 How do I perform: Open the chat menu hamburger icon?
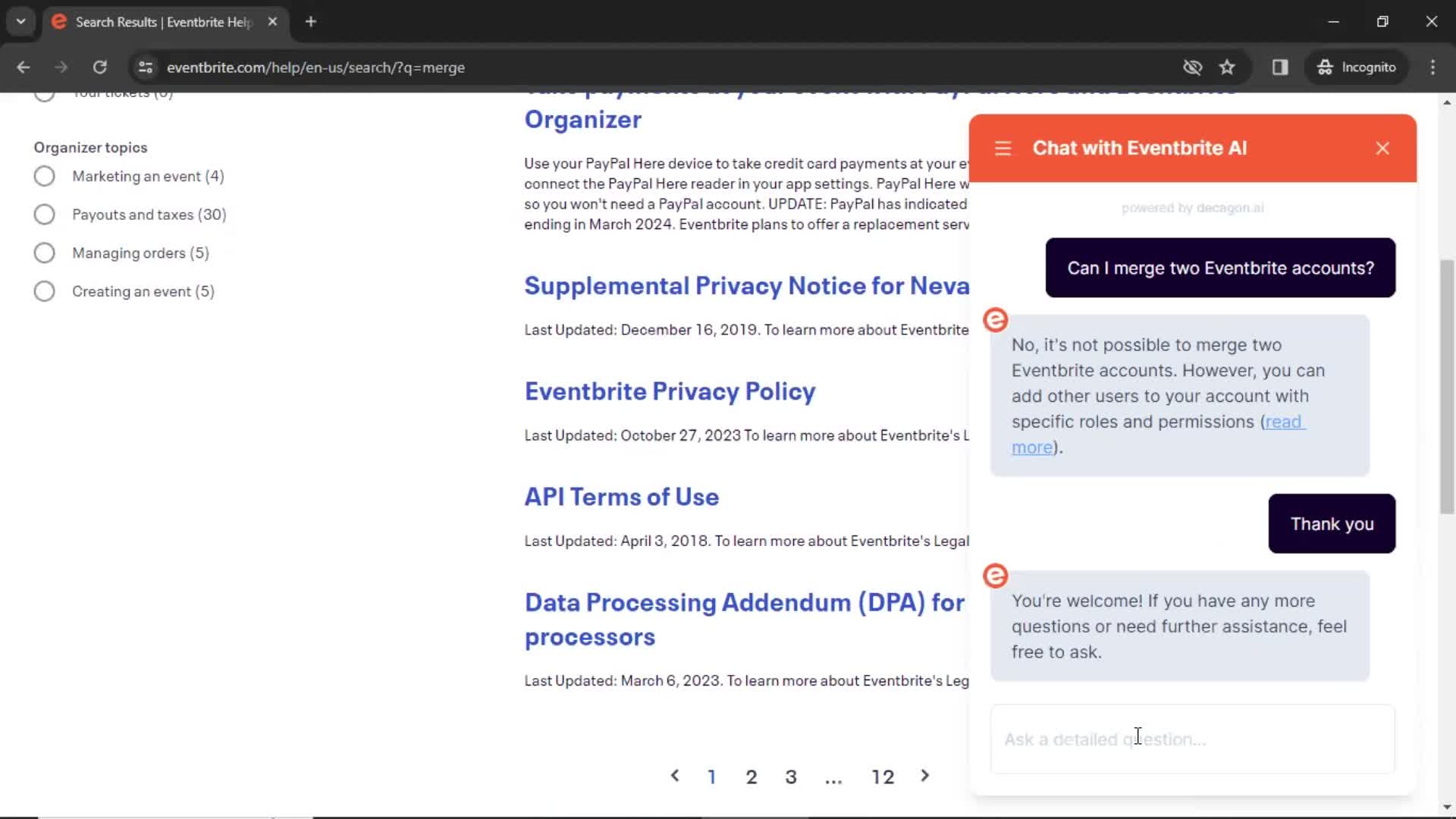(1003, 149)
